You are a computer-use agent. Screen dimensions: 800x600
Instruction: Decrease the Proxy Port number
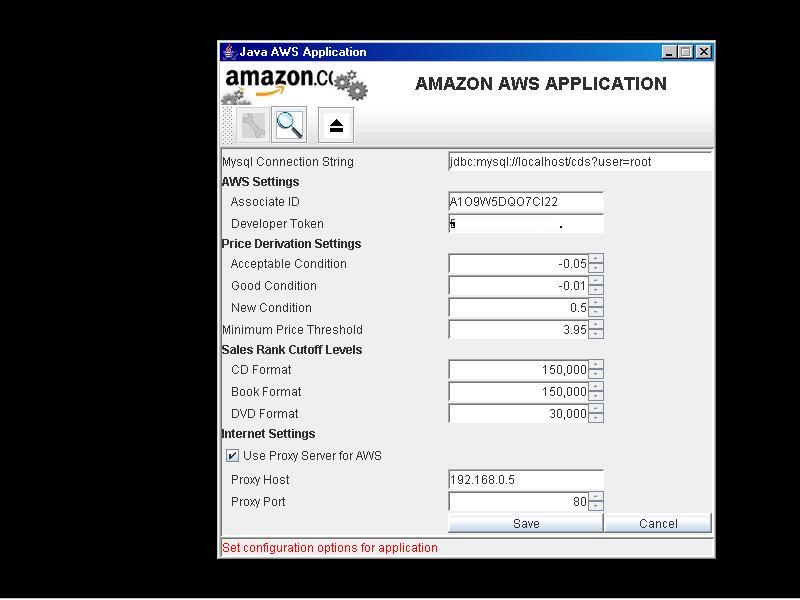click(x=595, y=506)
